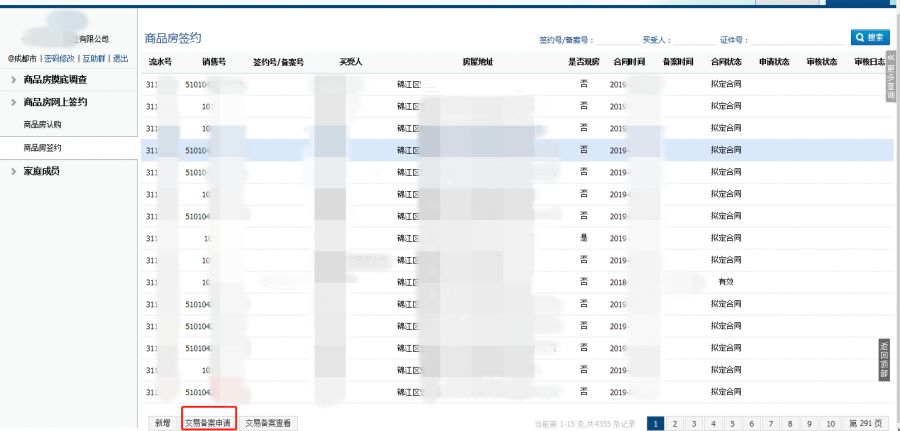Viewport: 900px width, 431px height.
Task: Go to page 2 in pagination
Action: (x=675, y=424)
